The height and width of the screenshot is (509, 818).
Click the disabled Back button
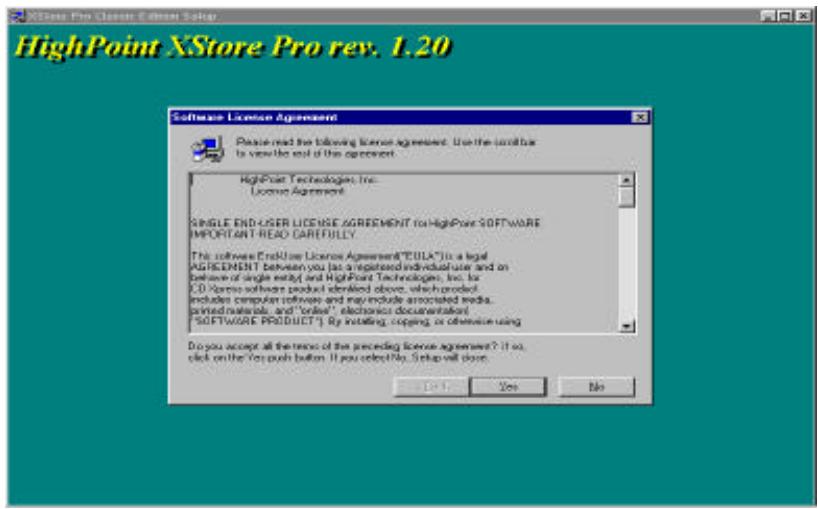pyautogui.click(x=431, y=387)
